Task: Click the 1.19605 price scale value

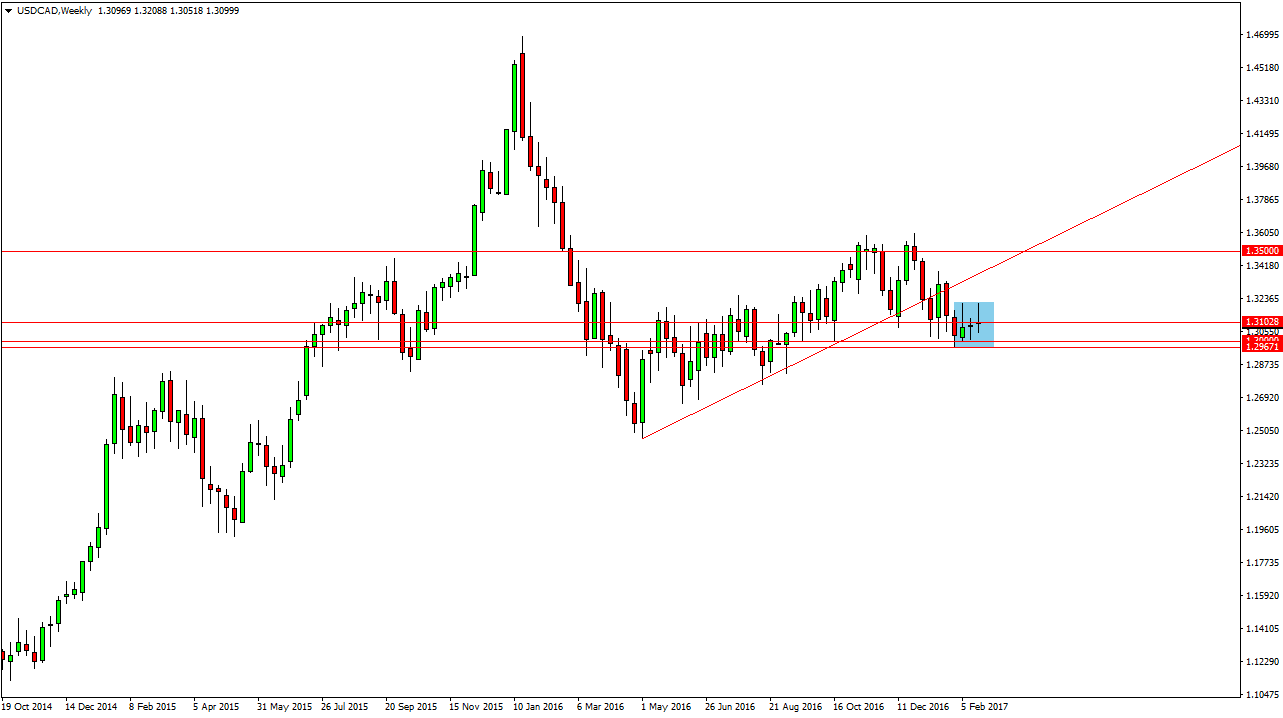Action: 1260,530
